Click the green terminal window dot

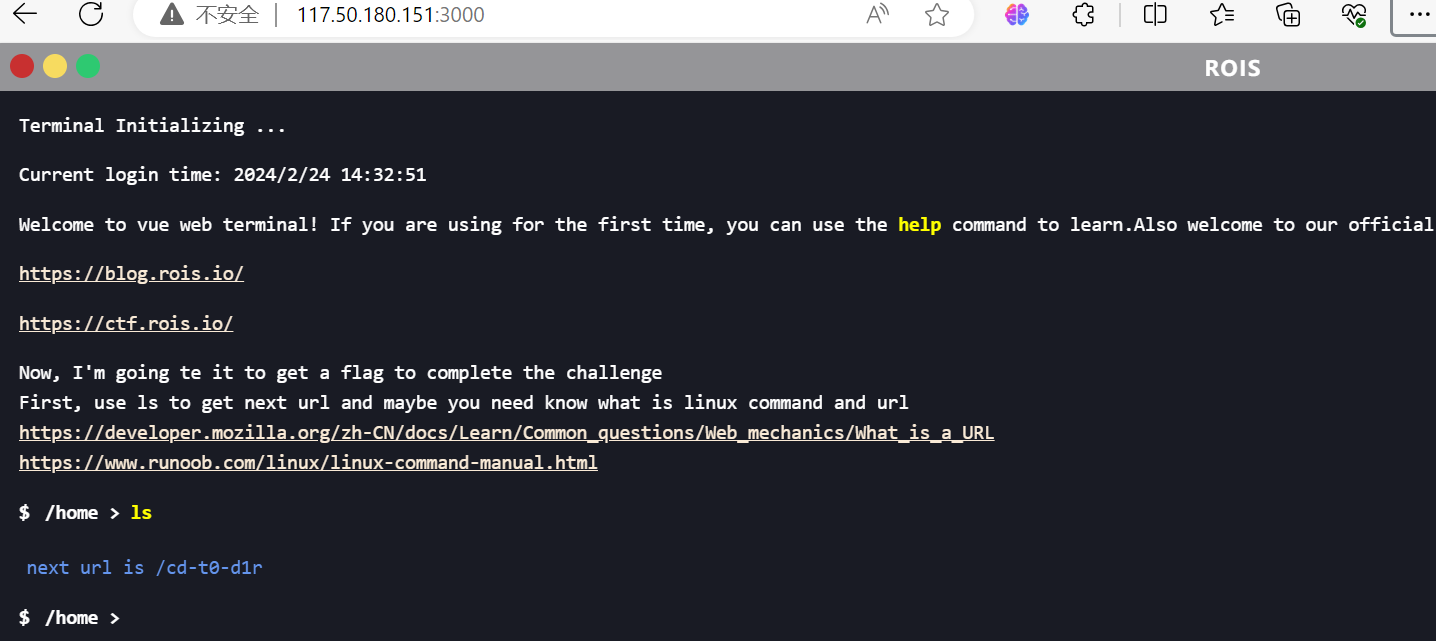pos(88,66)
